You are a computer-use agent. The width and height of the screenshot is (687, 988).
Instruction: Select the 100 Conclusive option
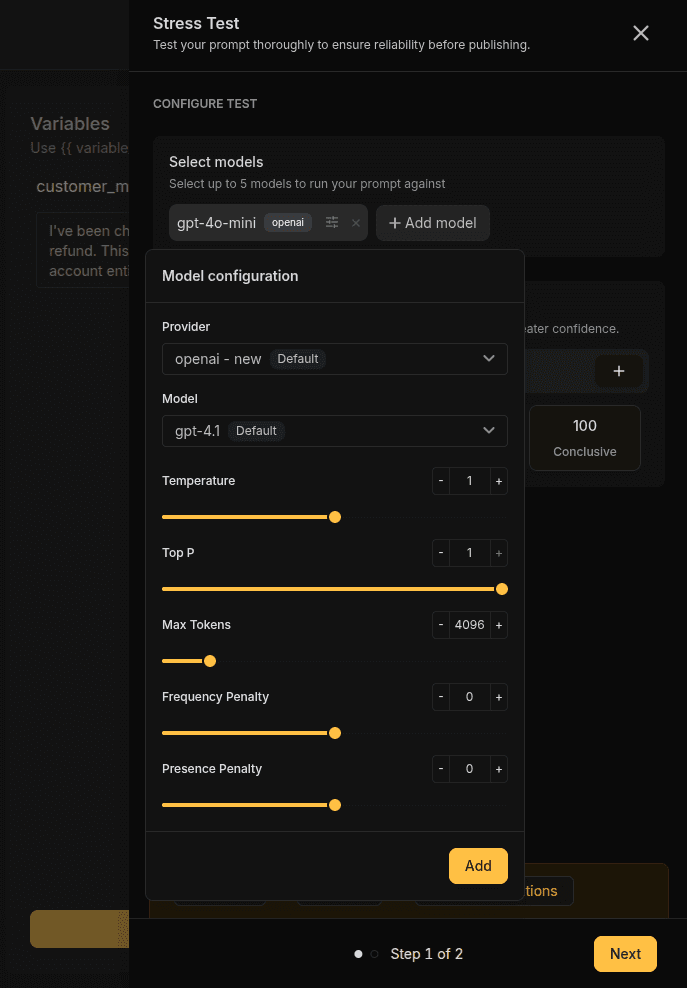tap(585, 438)
